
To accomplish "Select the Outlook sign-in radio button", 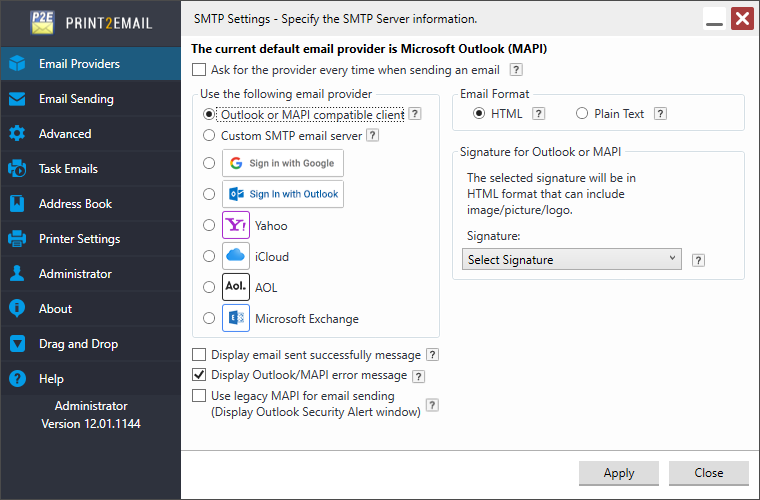I will click(x=209, y=194).
